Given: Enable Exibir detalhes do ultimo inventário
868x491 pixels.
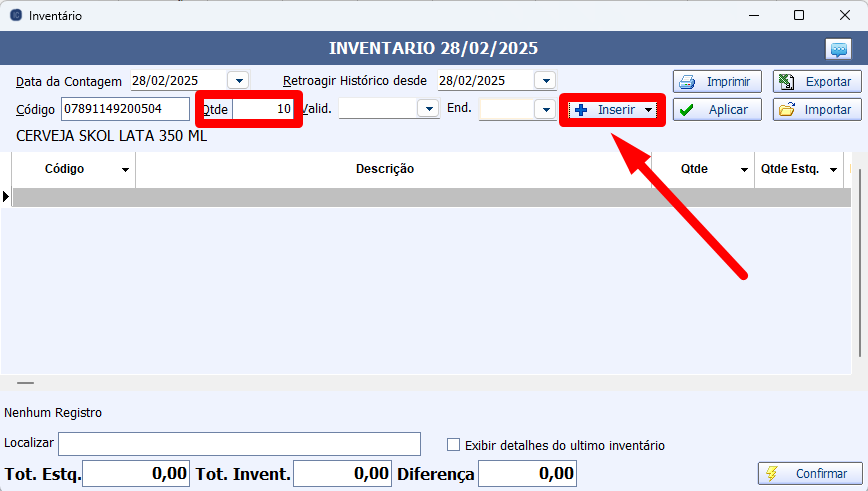Looking at the screenshot, I should (x=454, y=445).
